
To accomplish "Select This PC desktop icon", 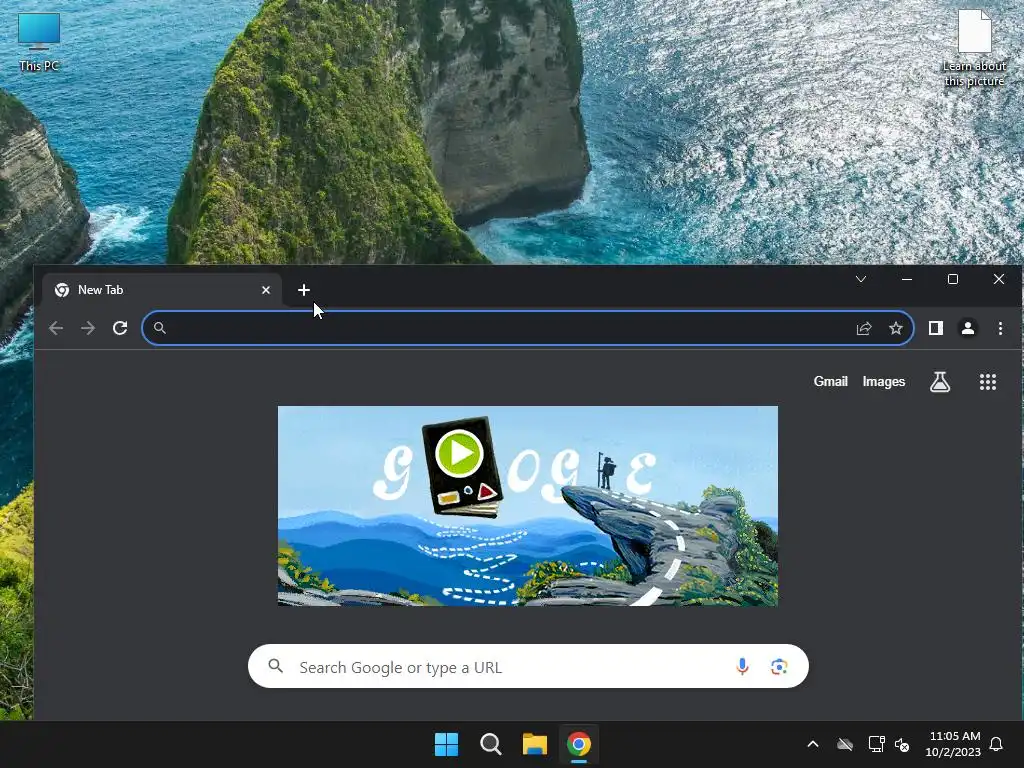I will click(x=39, y=41).
